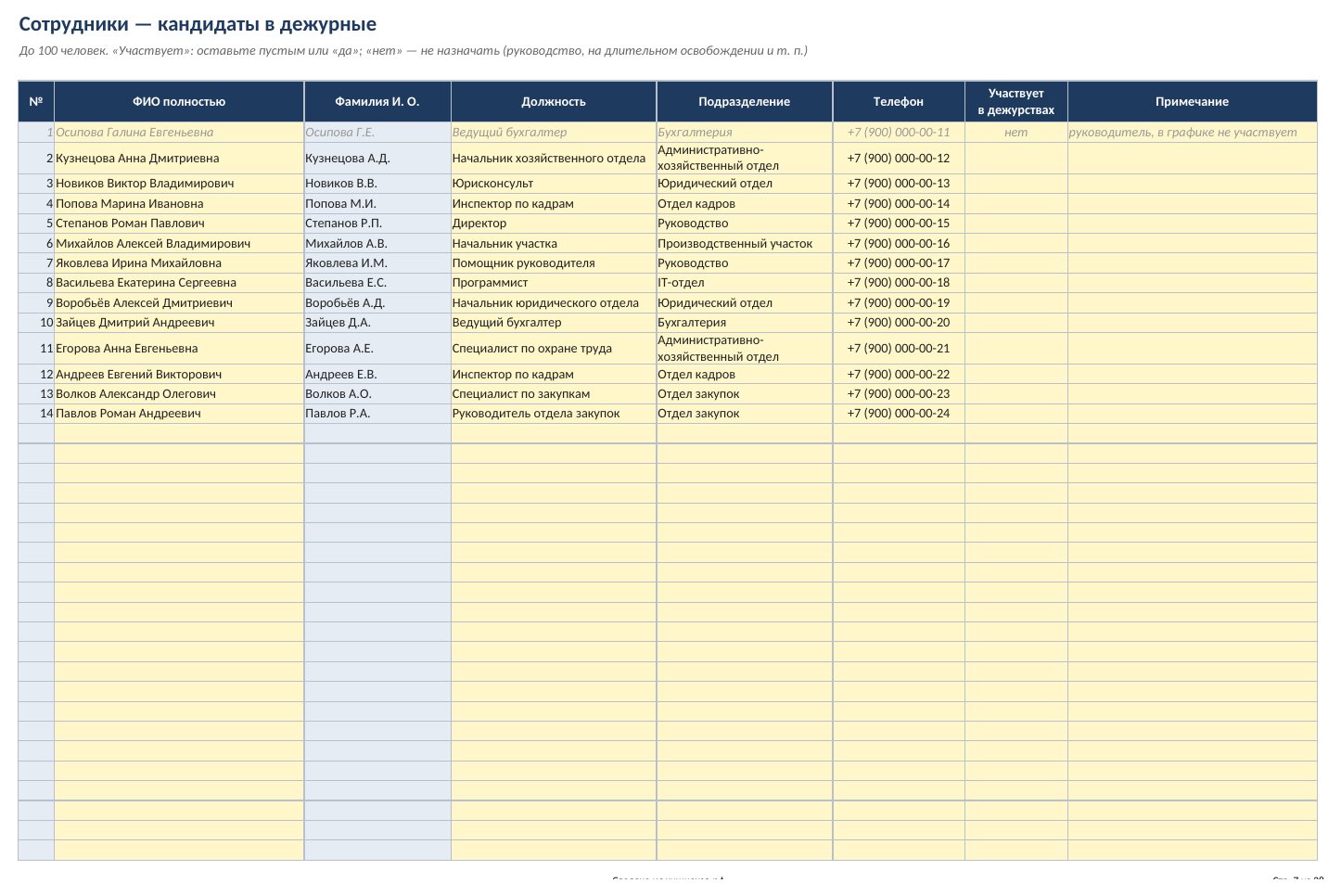Select the cell "Яковлева Ирина Михайловна"
This screenshot has height=896, width=1341.
179,263
